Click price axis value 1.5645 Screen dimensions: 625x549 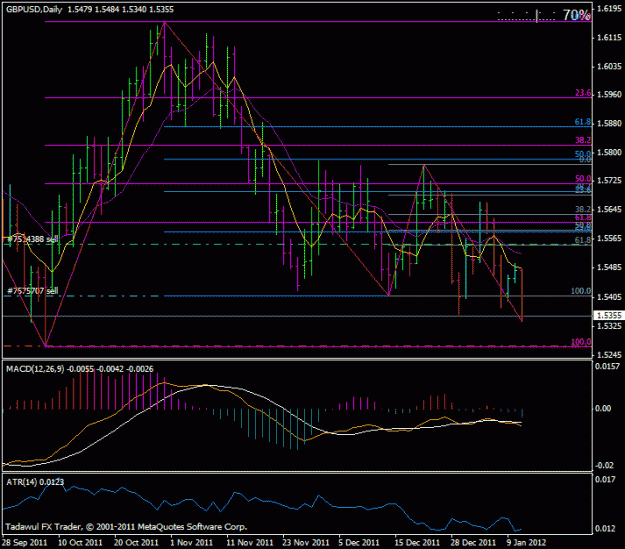[x=609, y=209]
